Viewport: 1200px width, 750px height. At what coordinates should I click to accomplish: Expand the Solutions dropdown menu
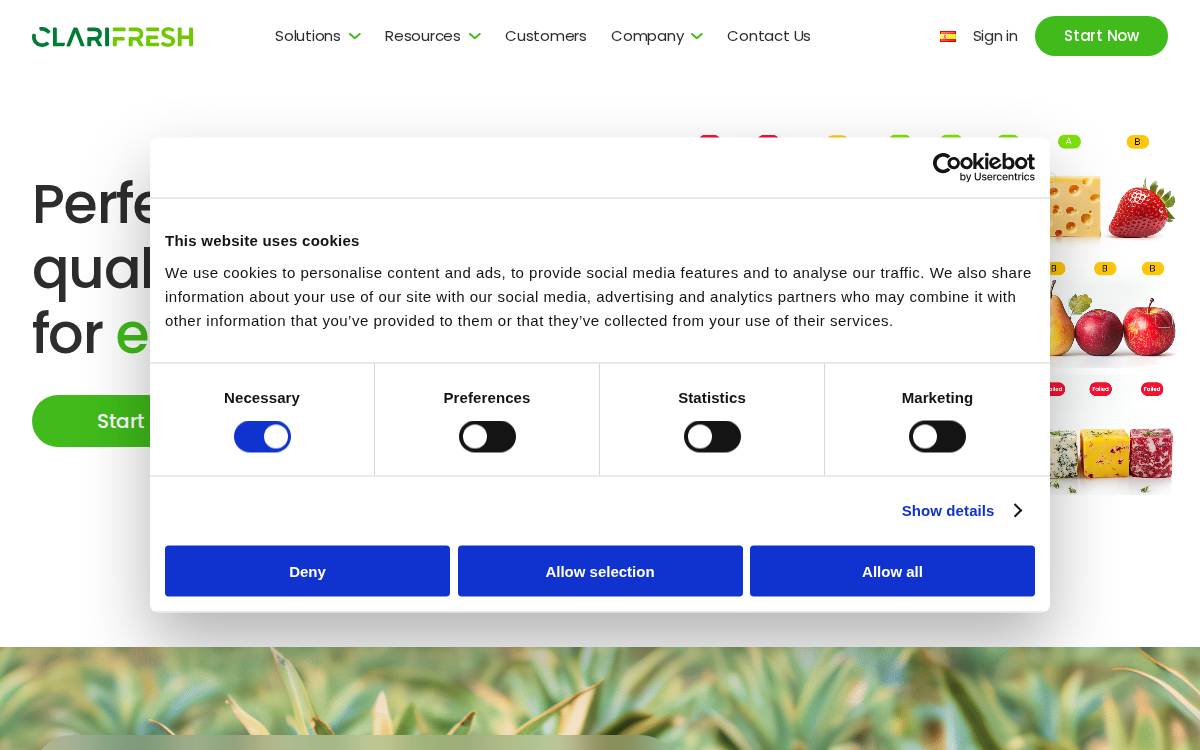pyautogui.click(x=317, y=36)
